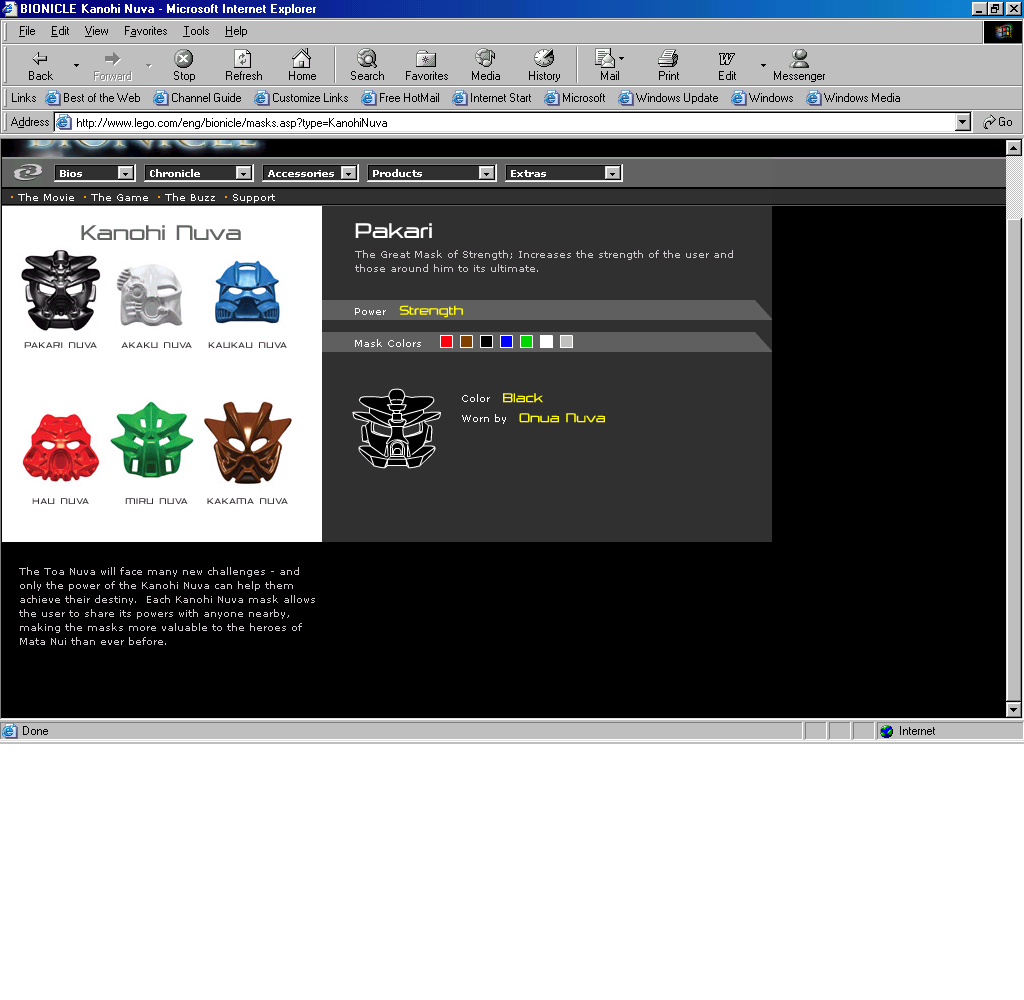Click the Edit with Word icon
Image resolution: width=1024 pixels, height=1000 pixels.
(726, 59)
